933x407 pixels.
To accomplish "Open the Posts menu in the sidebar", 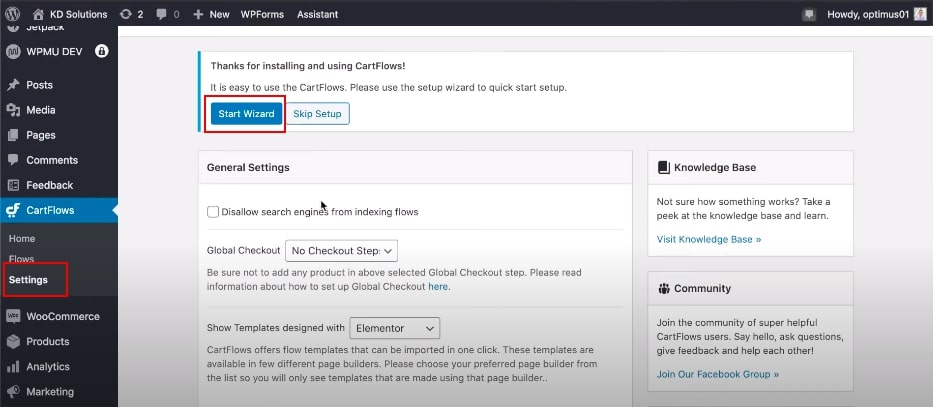I will pos(39,85).
